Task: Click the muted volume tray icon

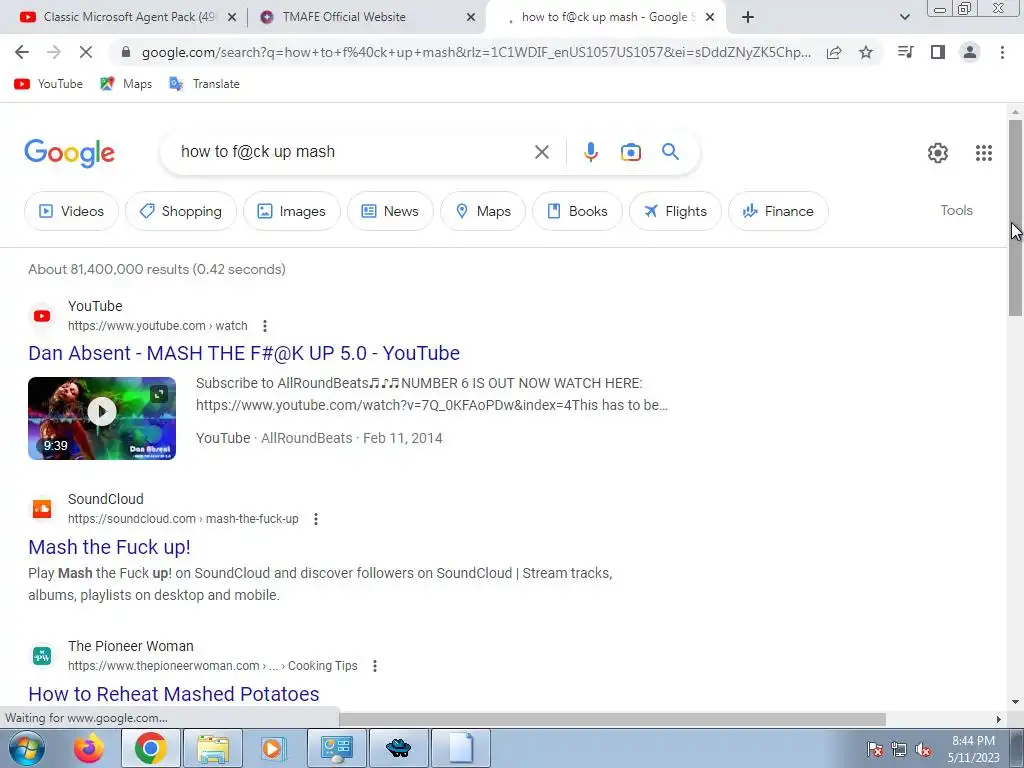Action: point(923,749)
